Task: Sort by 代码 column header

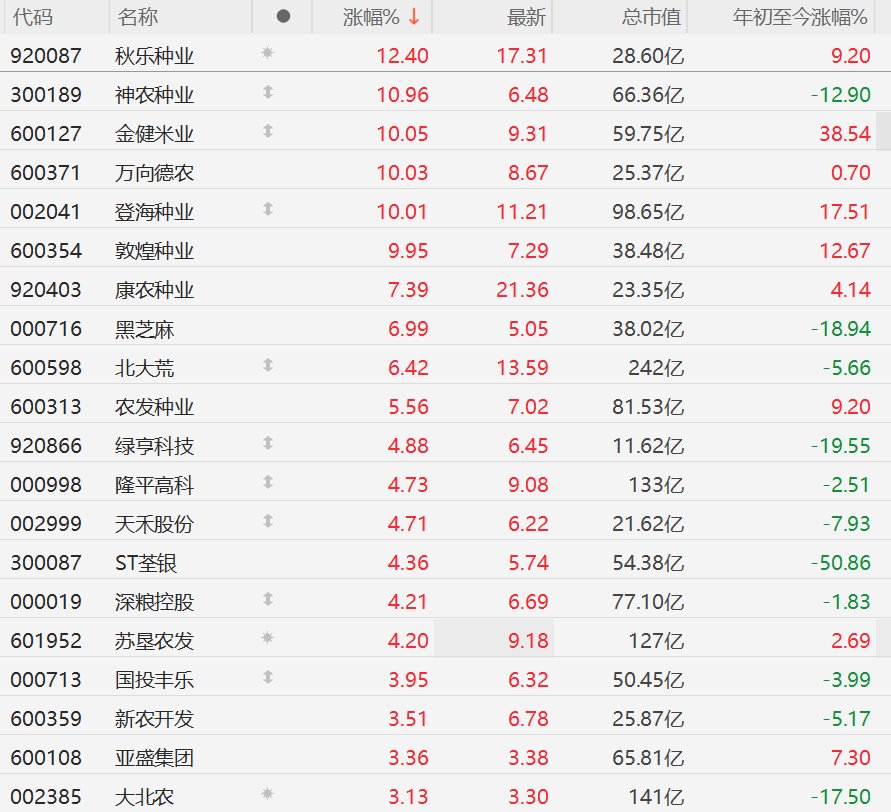Action: [x=33, y=17]
